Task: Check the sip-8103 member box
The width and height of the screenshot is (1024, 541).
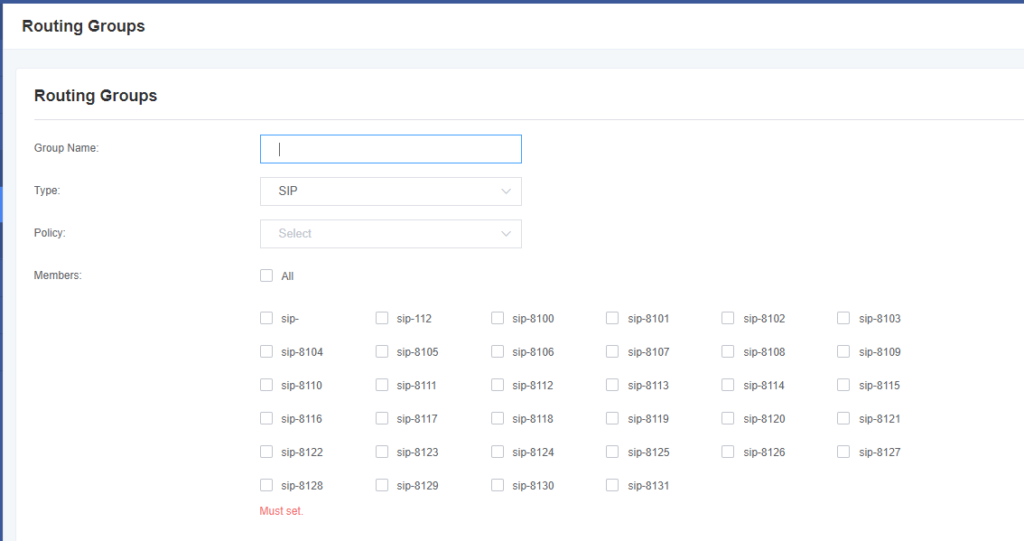Action: [x=844, y=319]
